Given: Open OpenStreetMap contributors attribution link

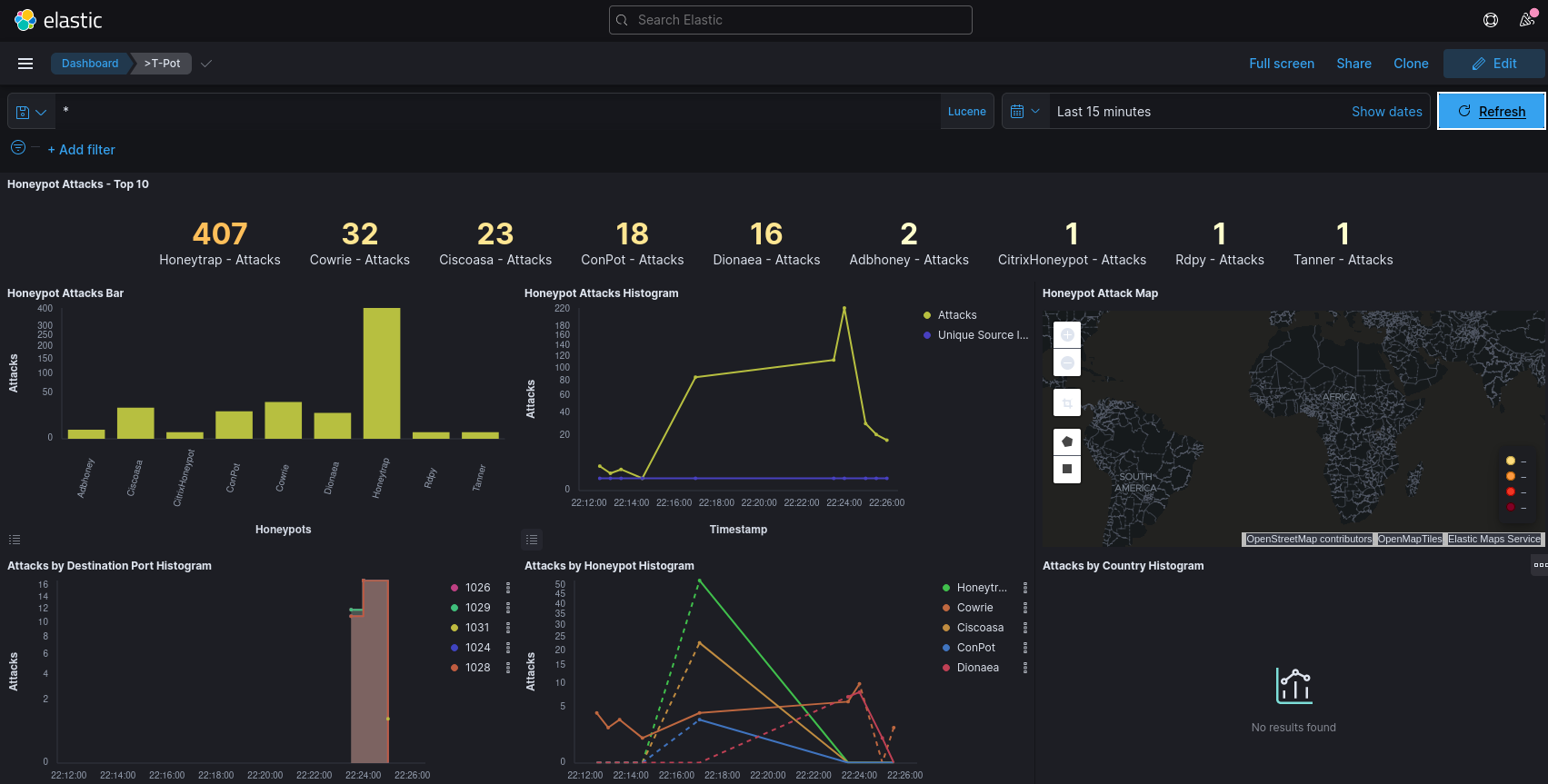Looking at the screenshot, I should (1309, 539).
